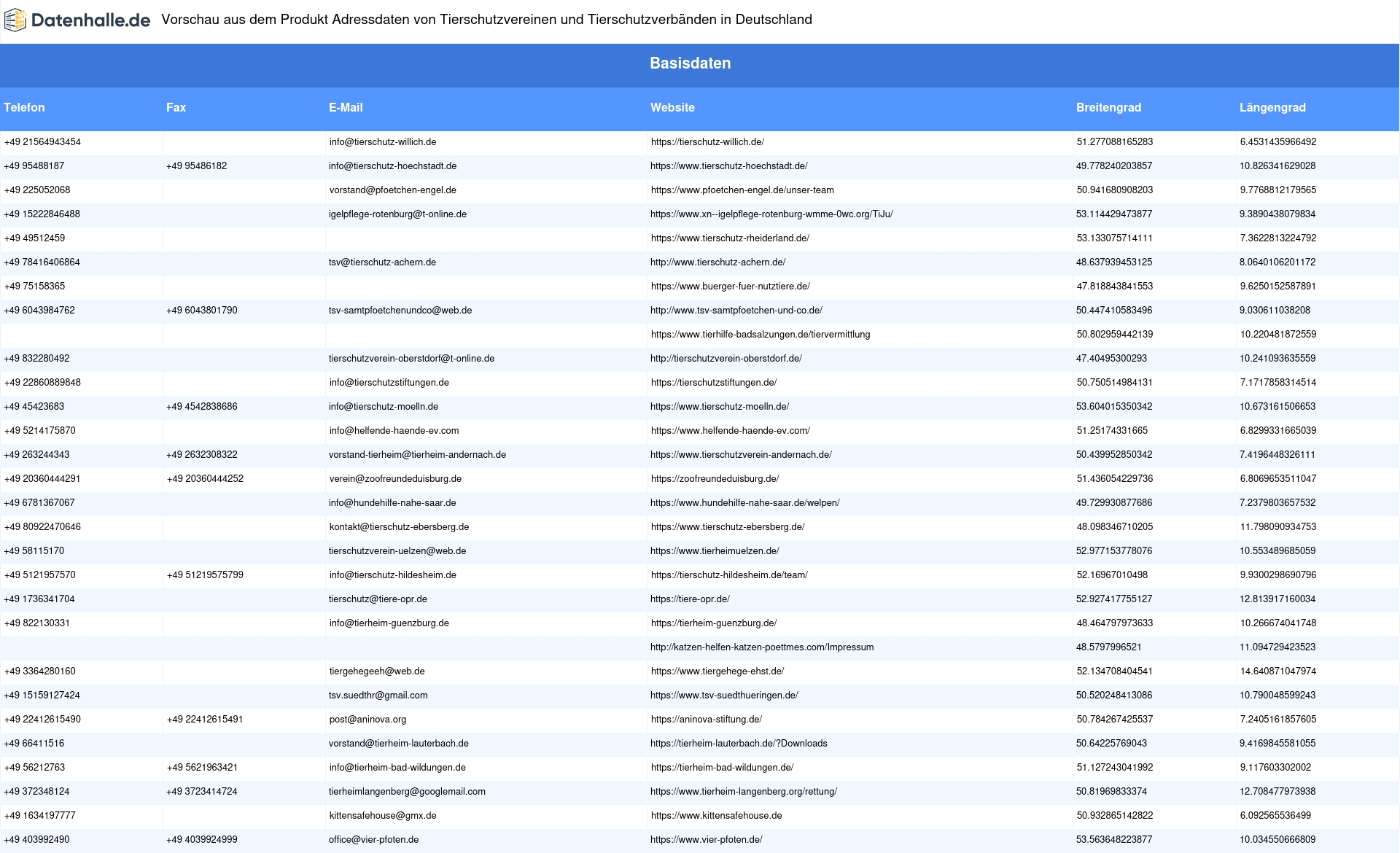
Task: Click email tiergehegeeh@web.de
Action: pos(377,671)
